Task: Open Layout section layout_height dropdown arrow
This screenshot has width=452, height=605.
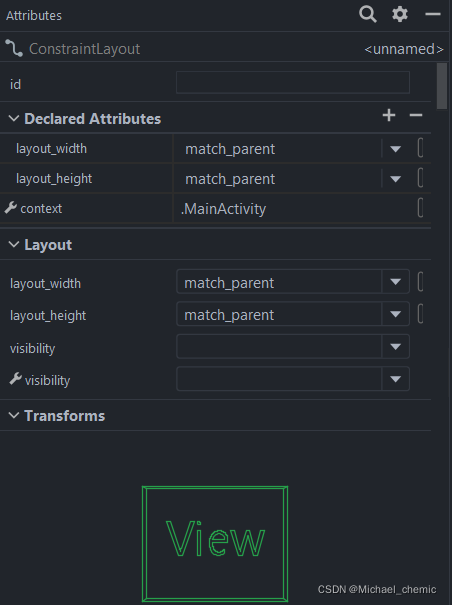Action: (395, 314)
